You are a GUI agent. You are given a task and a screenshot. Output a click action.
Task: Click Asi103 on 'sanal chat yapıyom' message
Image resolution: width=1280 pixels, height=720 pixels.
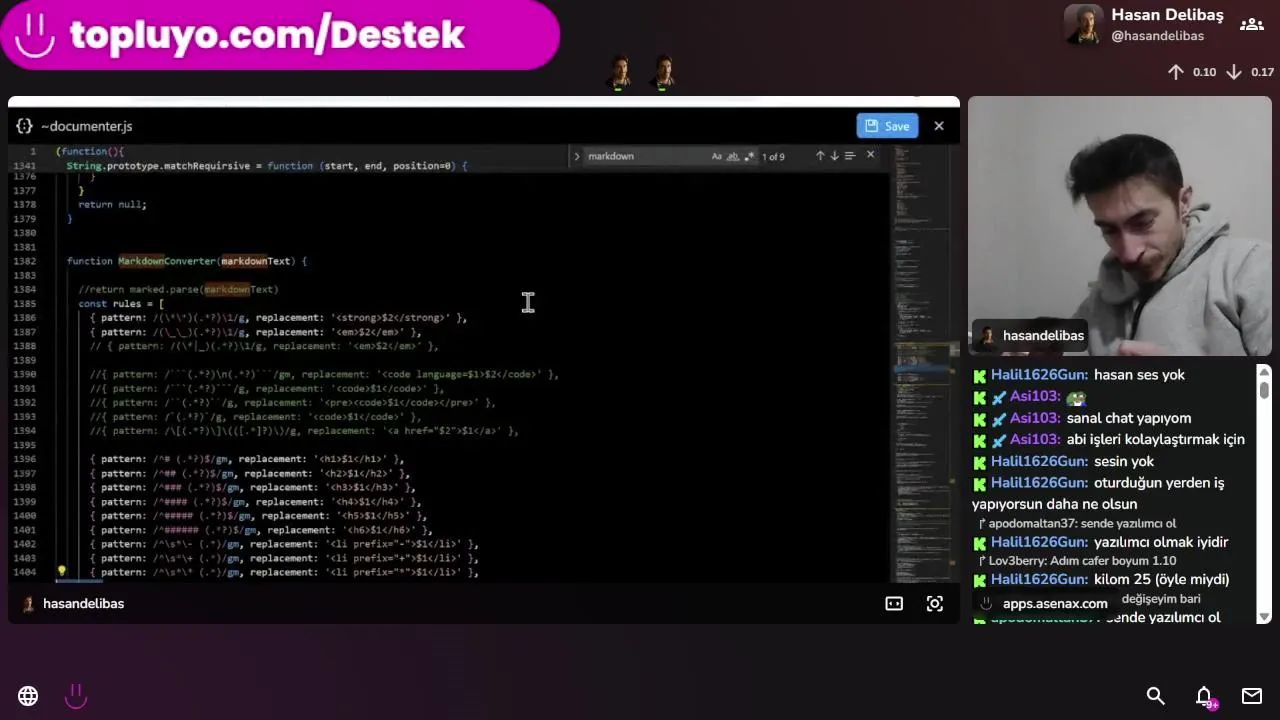tap(1034, 418)
